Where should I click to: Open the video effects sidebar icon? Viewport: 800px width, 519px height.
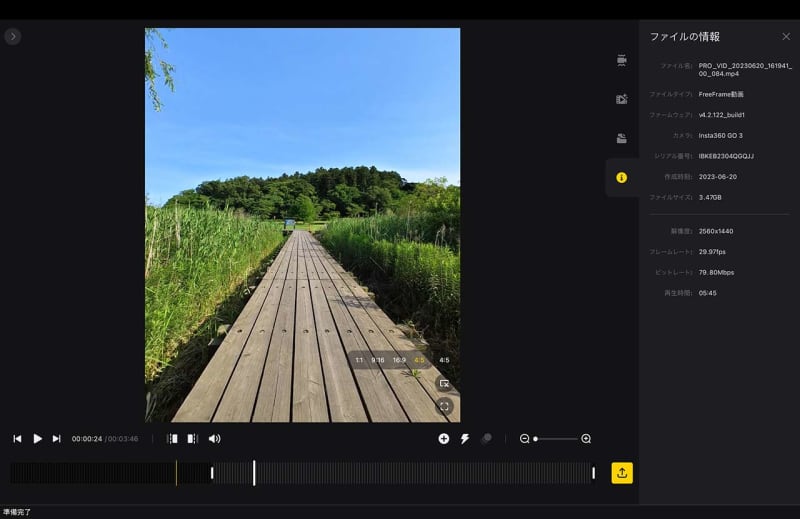621,99
